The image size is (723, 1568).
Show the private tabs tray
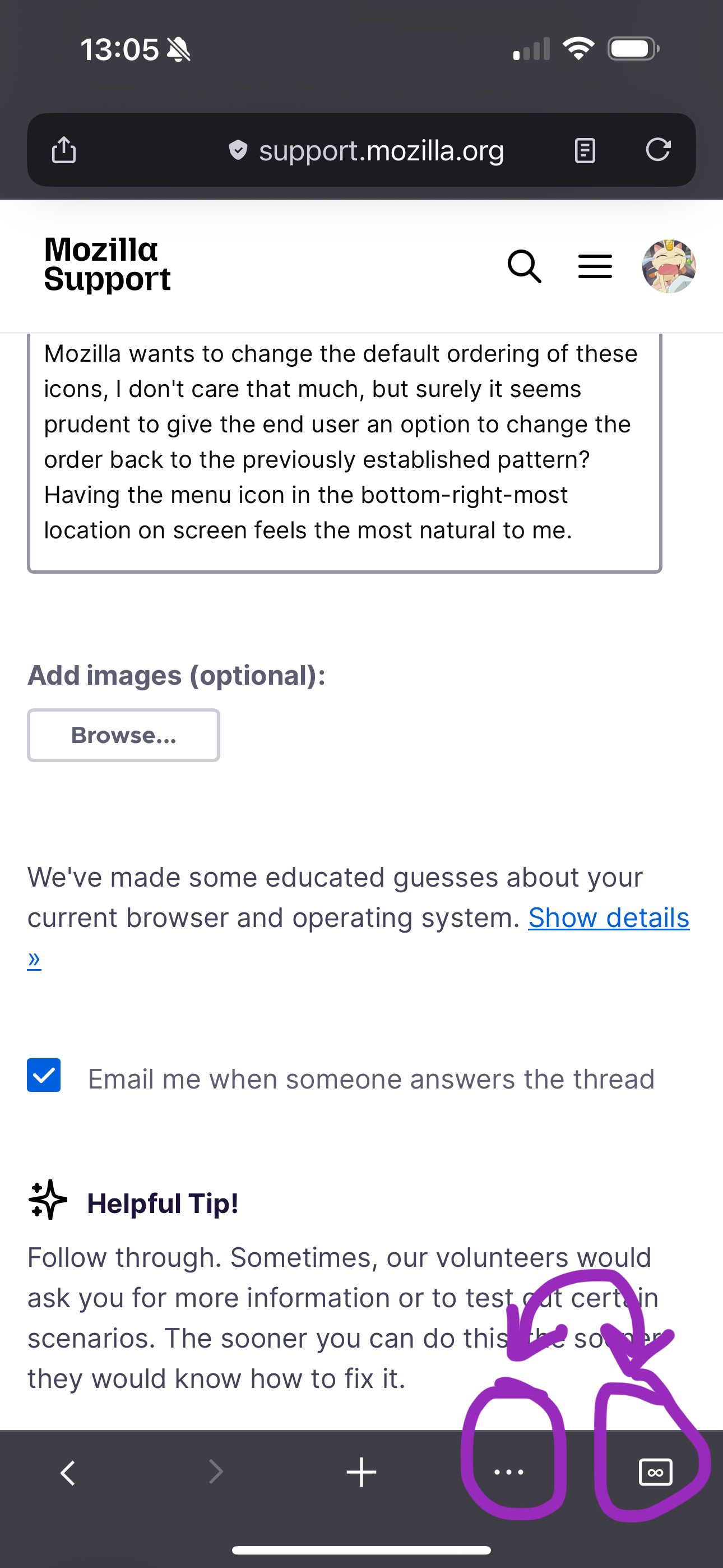click(655, 1473)
